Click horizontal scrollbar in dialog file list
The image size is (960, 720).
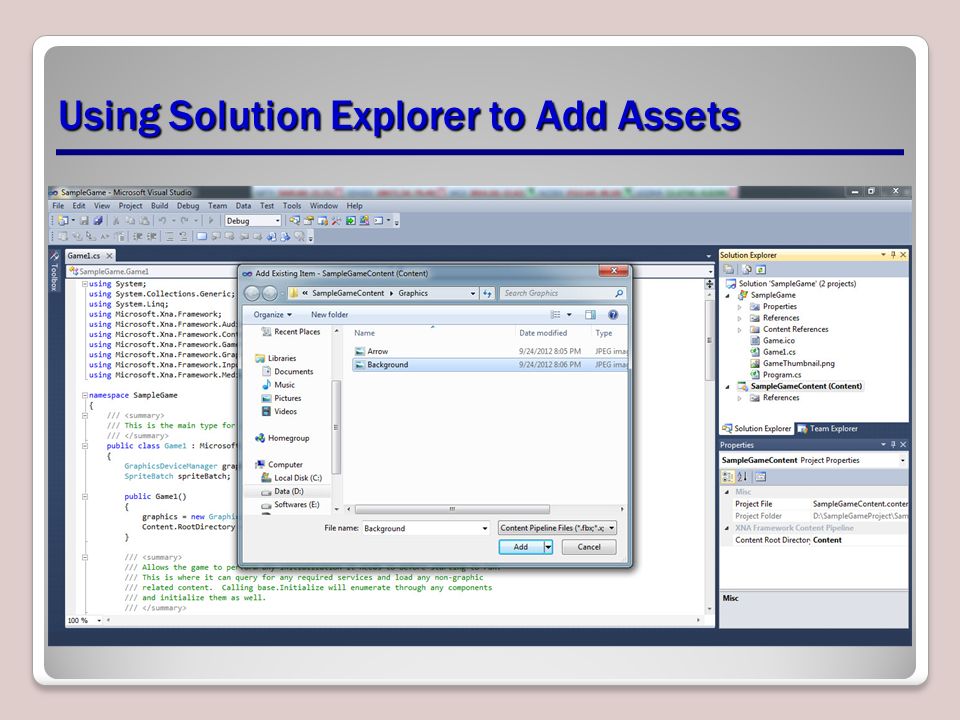pyautogui.click(x=452, y=509)
